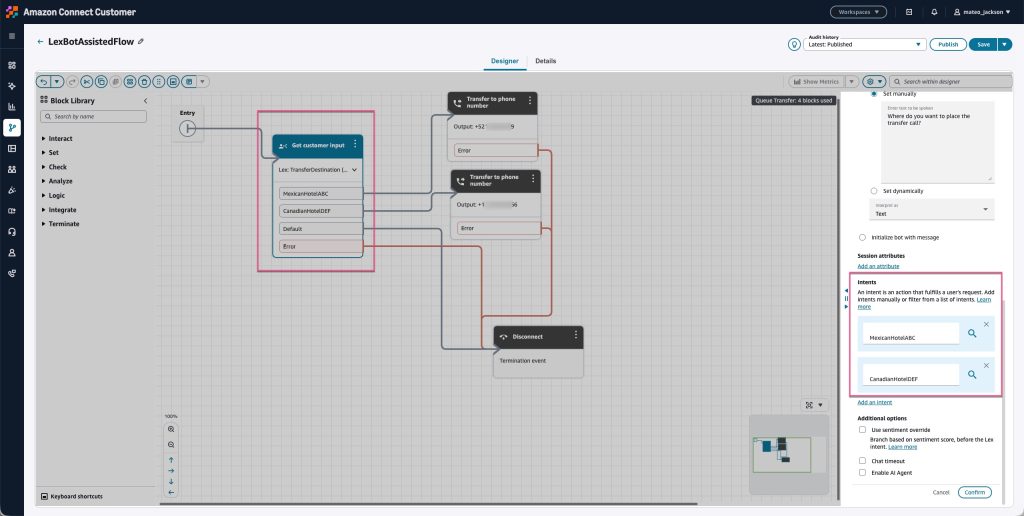The height and width of the screenshot is (516, 1024).
Task: Open the single-person profile icon in left sidebar
Action: [12, 253]
